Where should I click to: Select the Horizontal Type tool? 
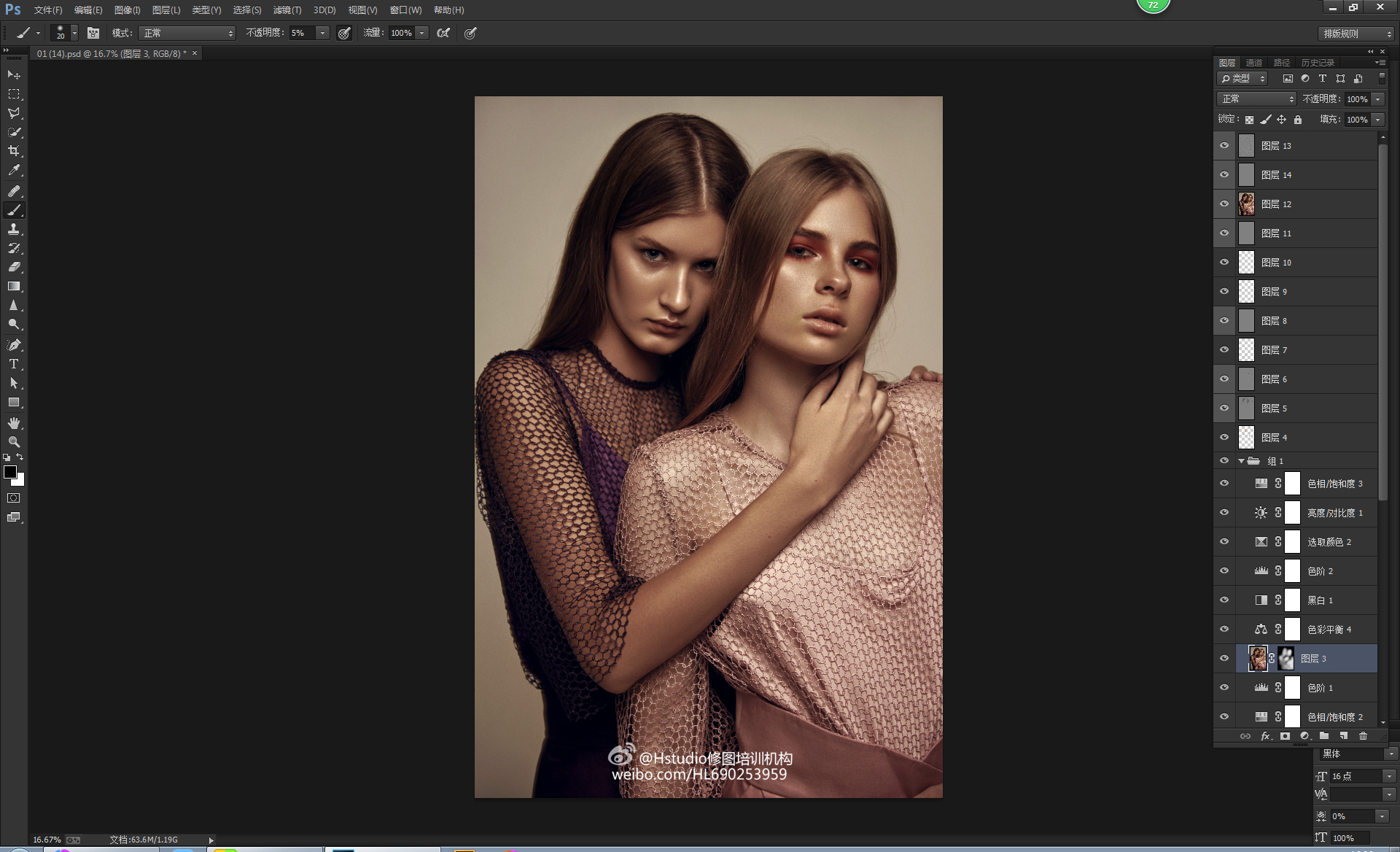point(14,364)
